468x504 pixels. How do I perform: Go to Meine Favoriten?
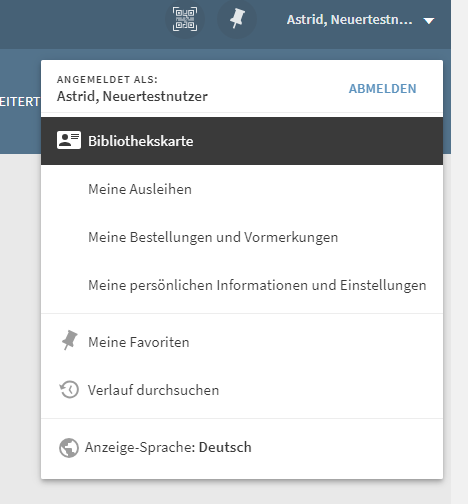(x=242, y=342)
